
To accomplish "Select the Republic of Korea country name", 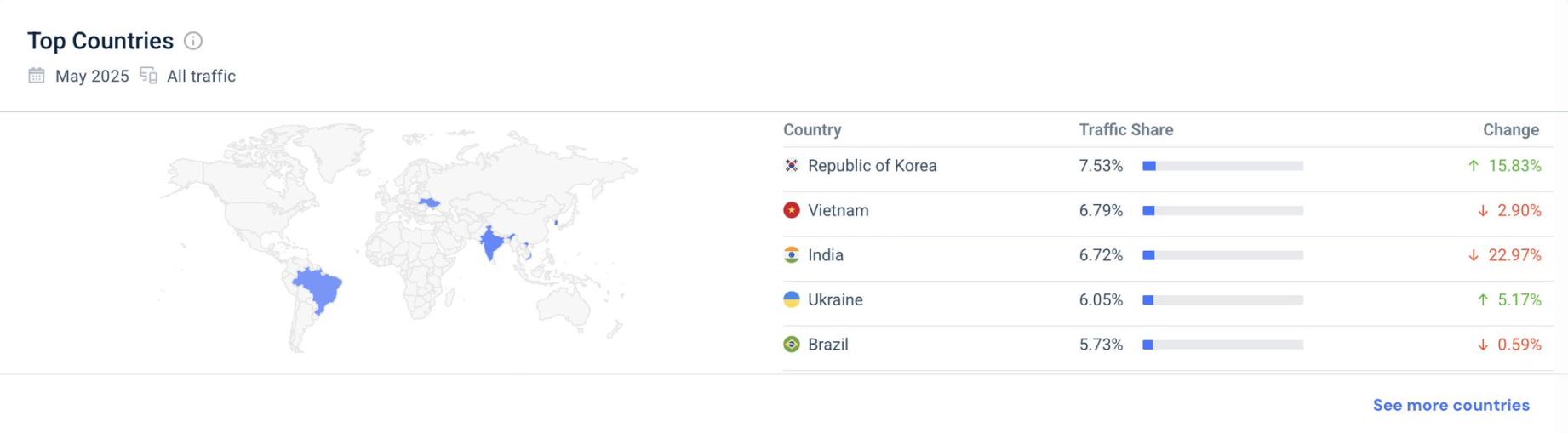I will tap(872, 166).
